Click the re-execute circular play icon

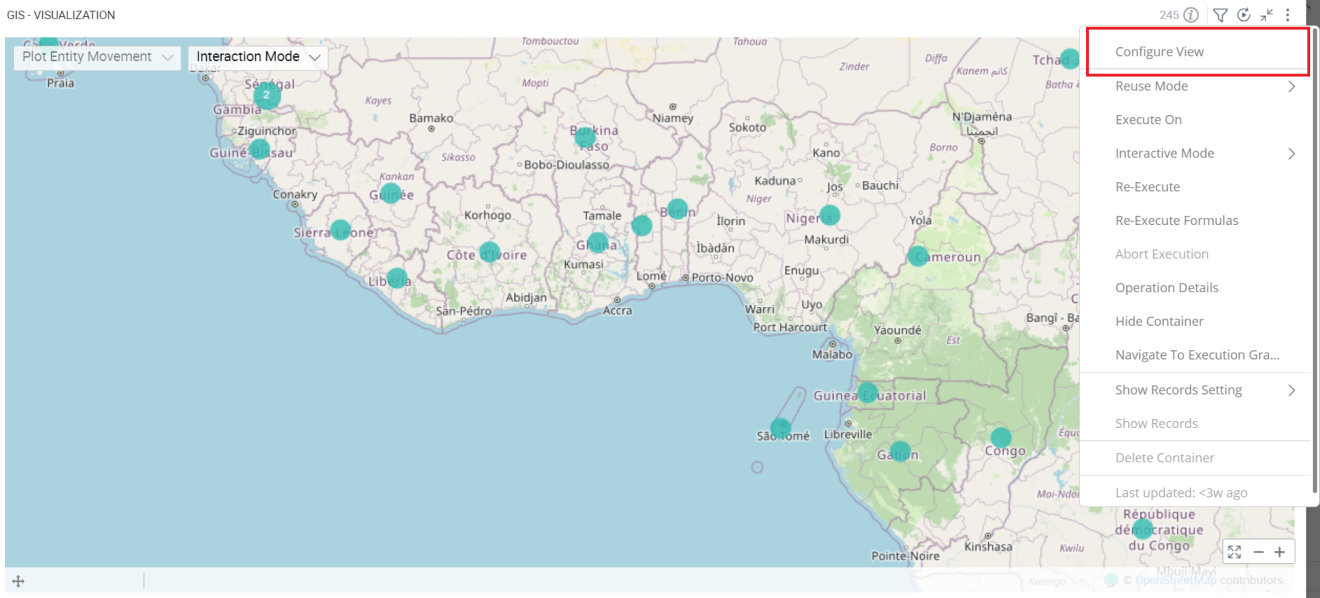click(x=1244, y=15)
